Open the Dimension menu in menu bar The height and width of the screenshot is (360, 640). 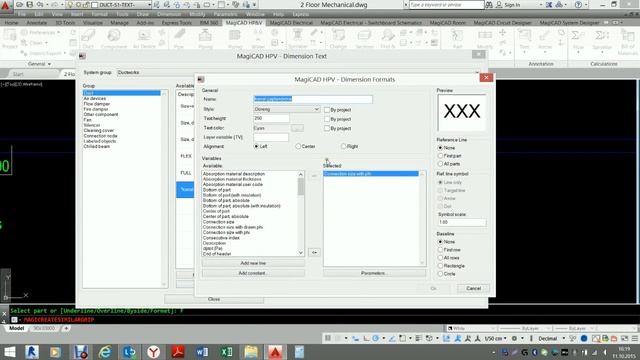tap(169, 14)
